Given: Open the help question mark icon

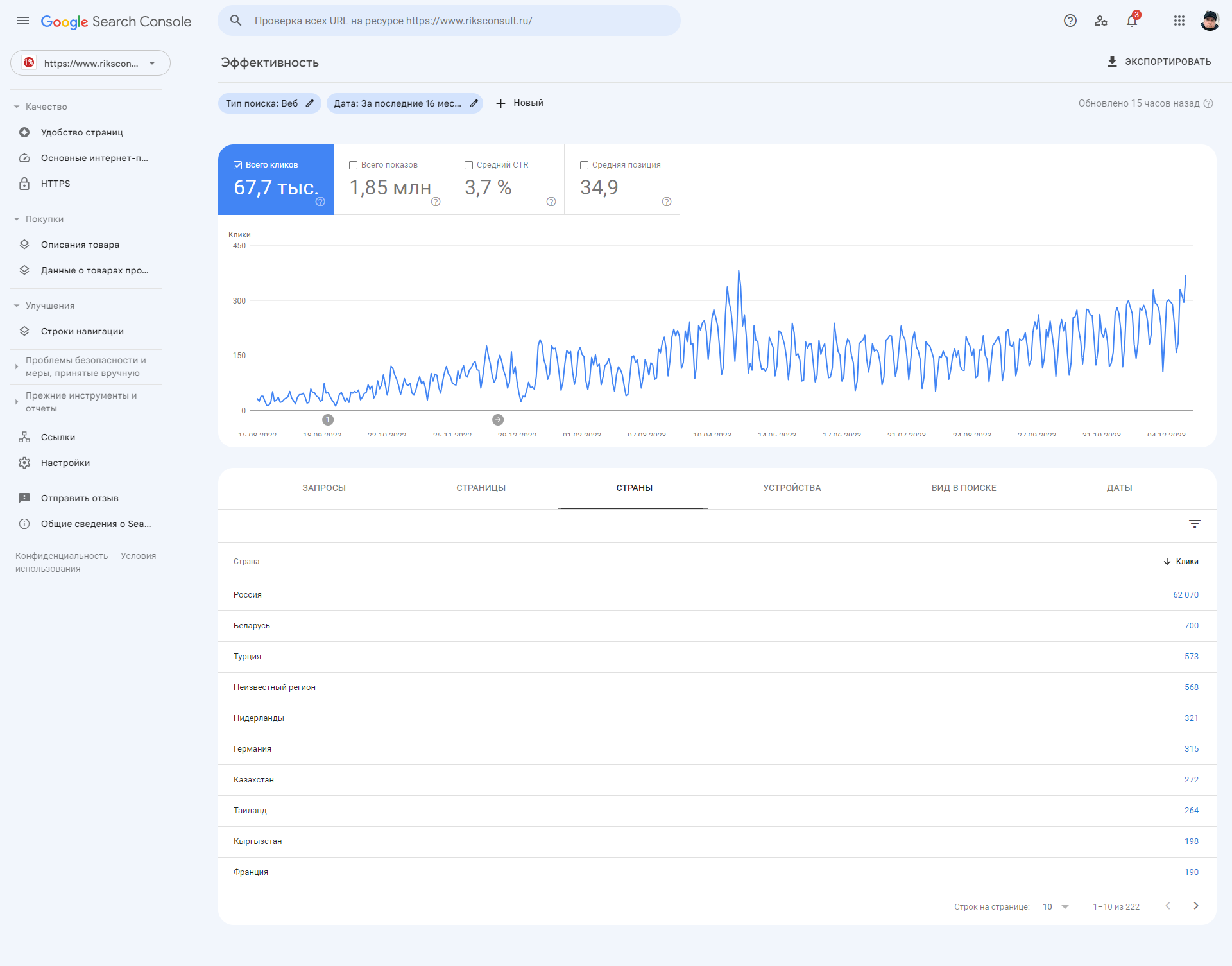Looking at the screenshot, I should [x=1070, y=21].
